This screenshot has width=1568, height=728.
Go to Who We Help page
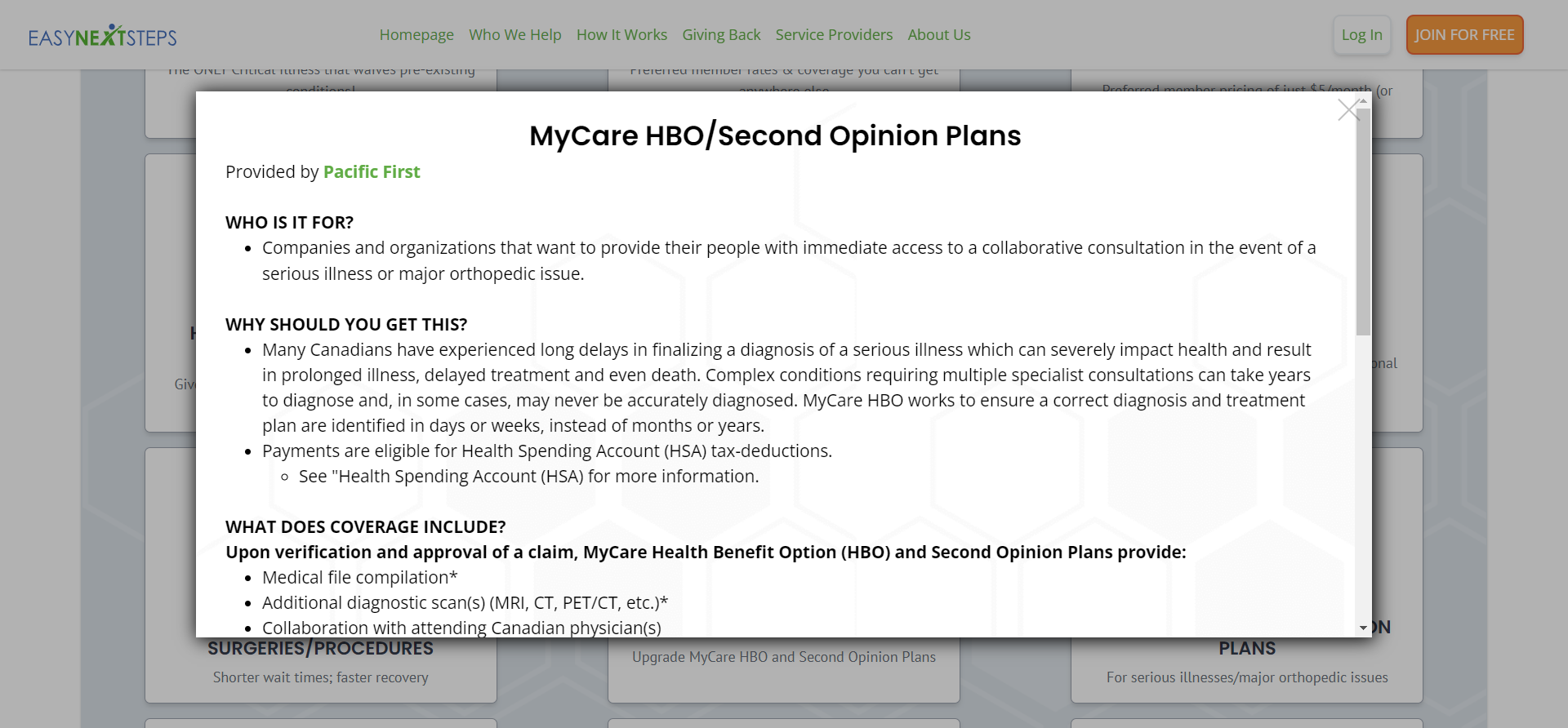tap(515, 35)
